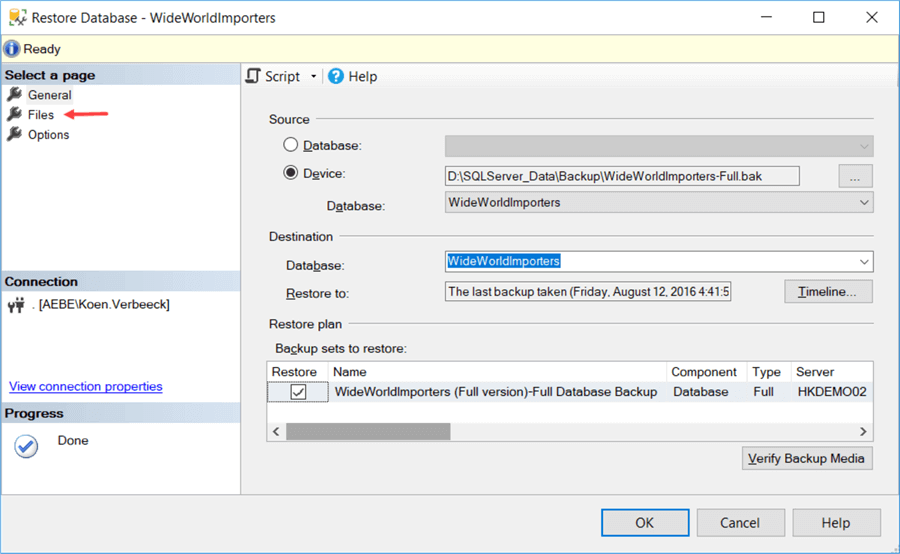Image resolution: width=900 pixels, height=554 pixels.
Task: Click the blue Help question-mark icon
Action: pyautogui.click(x=336, y=76)
